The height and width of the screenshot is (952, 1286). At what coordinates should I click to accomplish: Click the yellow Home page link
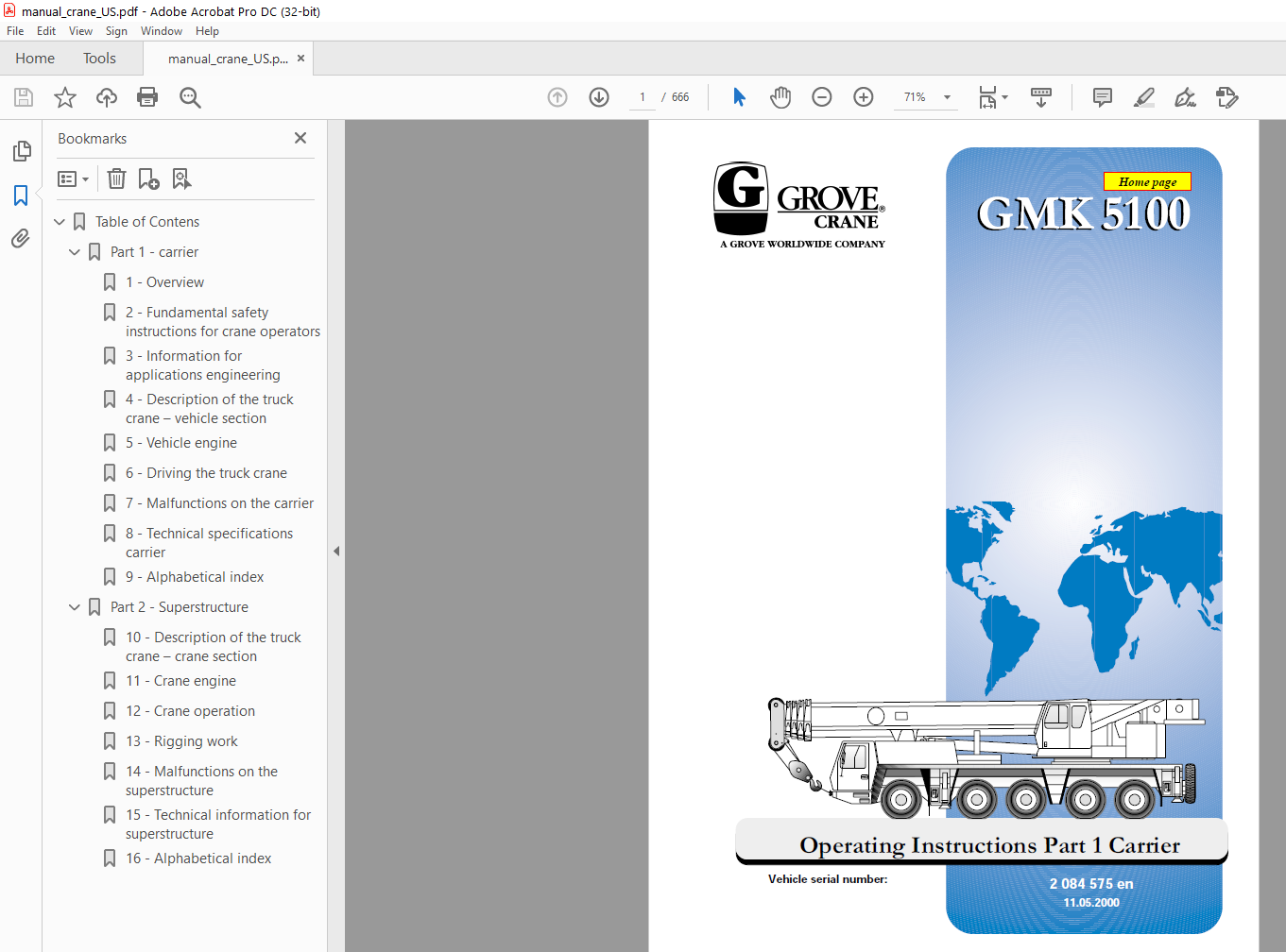[1147, 181]
